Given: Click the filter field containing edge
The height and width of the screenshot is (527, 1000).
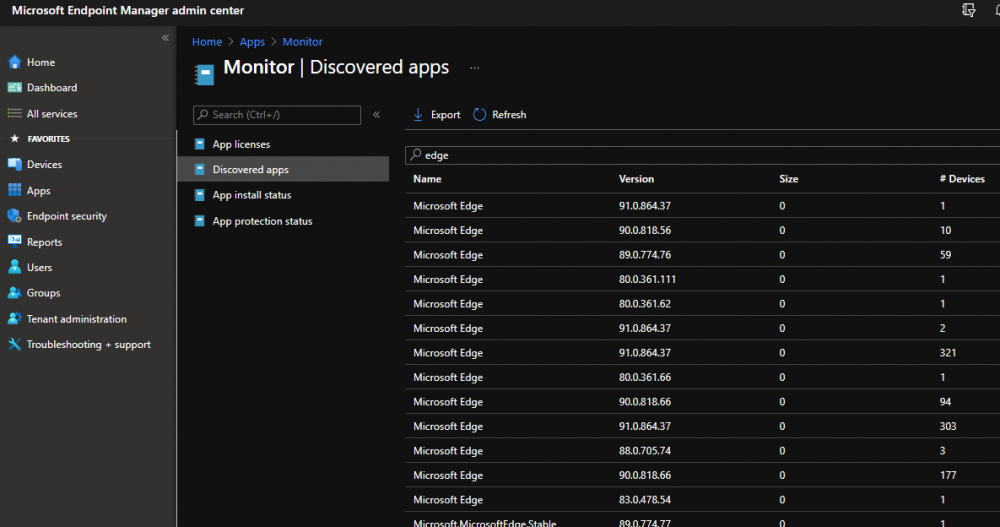Looking at the screenshot, I should [702, 155].
